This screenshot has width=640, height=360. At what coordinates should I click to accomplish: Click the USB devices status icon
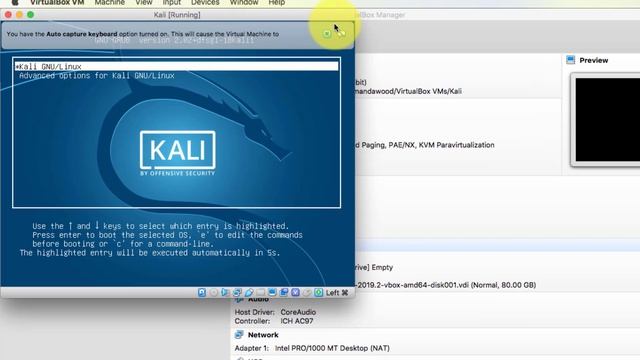pyautogui.click(x=249, y=293)
